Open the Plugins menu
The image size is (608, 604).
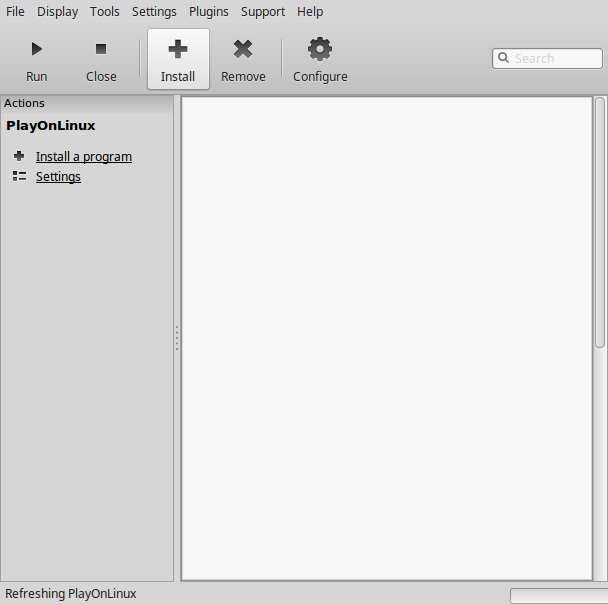pyautogui.click(x=209, y=12)
